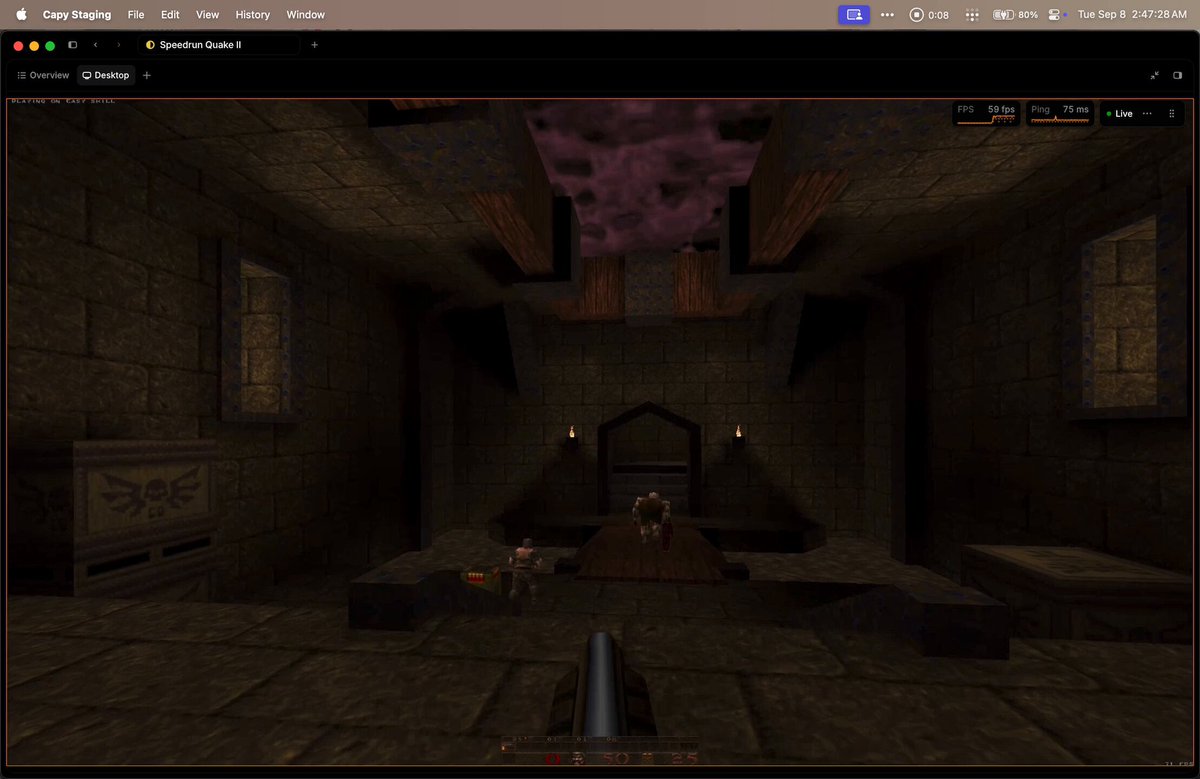Click the drag handle dots beside Live
Image resolution: width=1200 pixels, height=779 pixels.
tap(1172, 114)
